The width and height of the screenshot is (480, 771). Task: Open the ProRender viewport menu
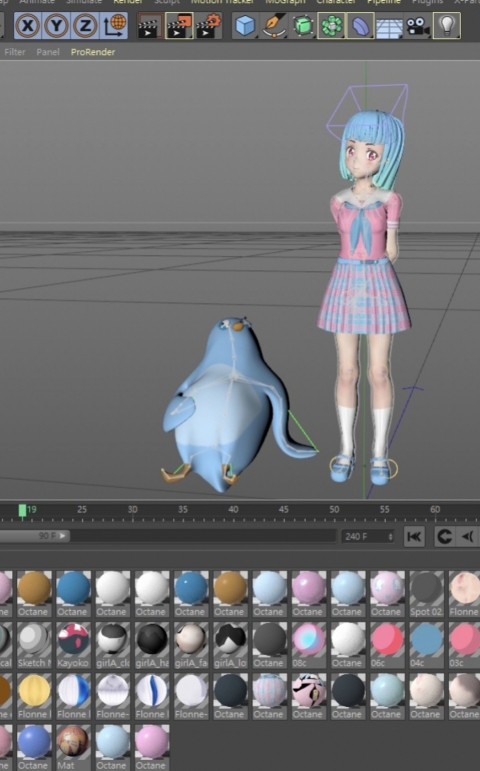coord(93,52)
